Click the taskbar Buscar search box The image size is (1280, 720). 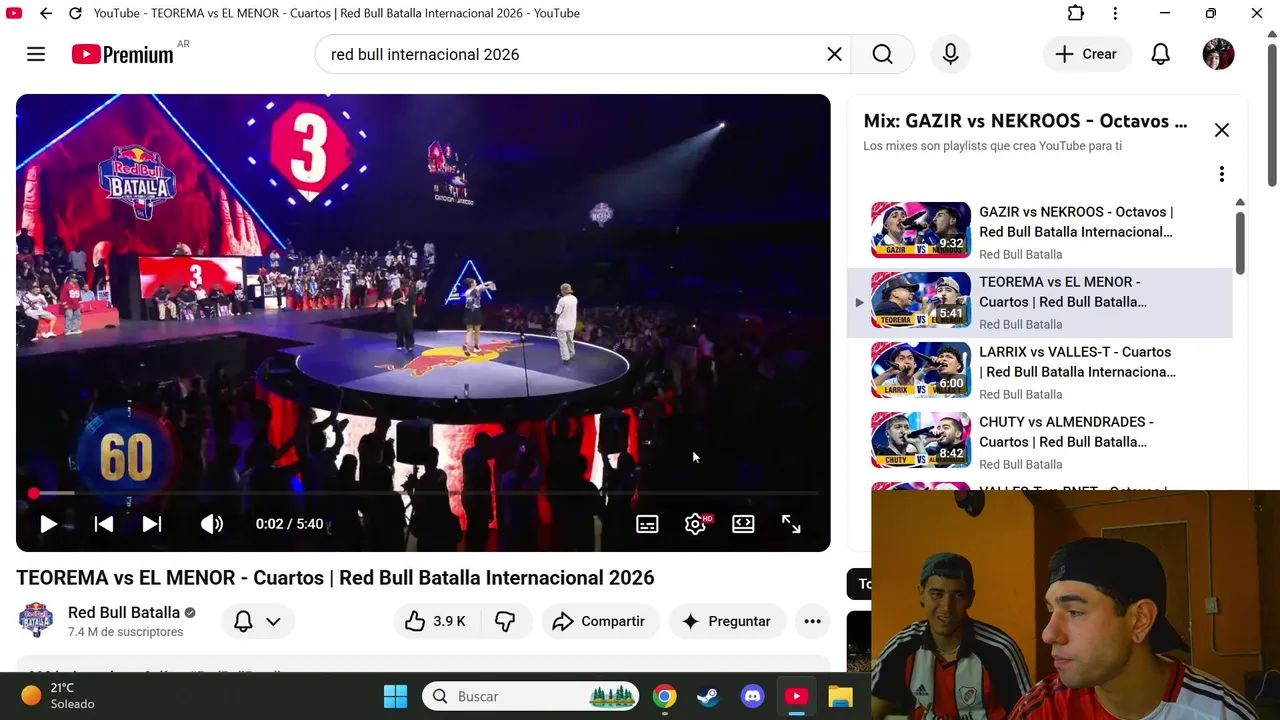coord(531,696)
